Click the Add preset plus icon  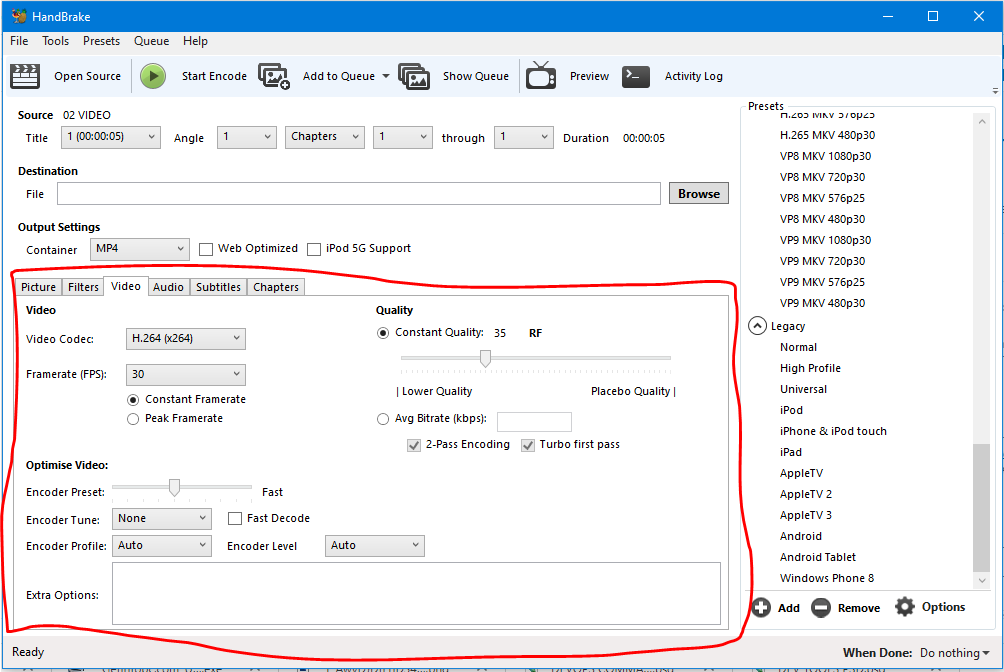pos(761,607)
